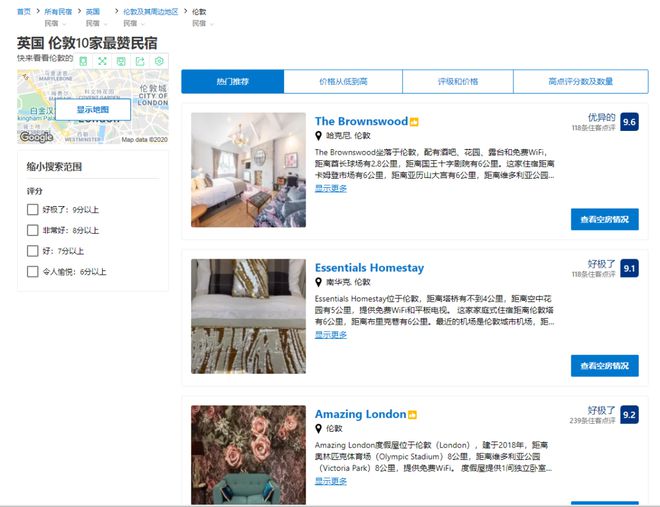
Task: Click 显示地图 button on the map
Action: tap(93, 109)
